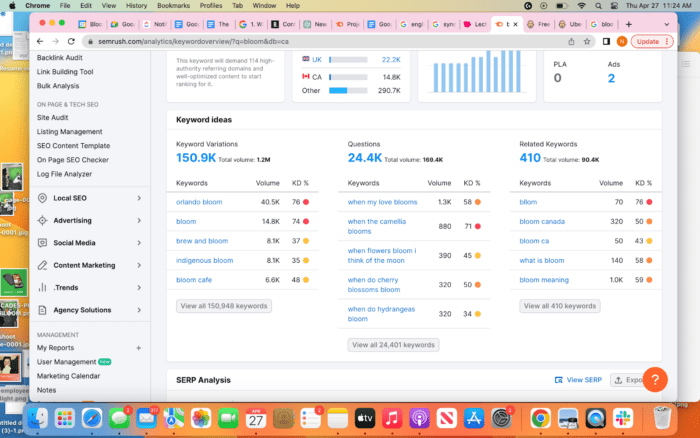Open the bloom canada related keyword
The image size is (700, 438).
point(542,221)
